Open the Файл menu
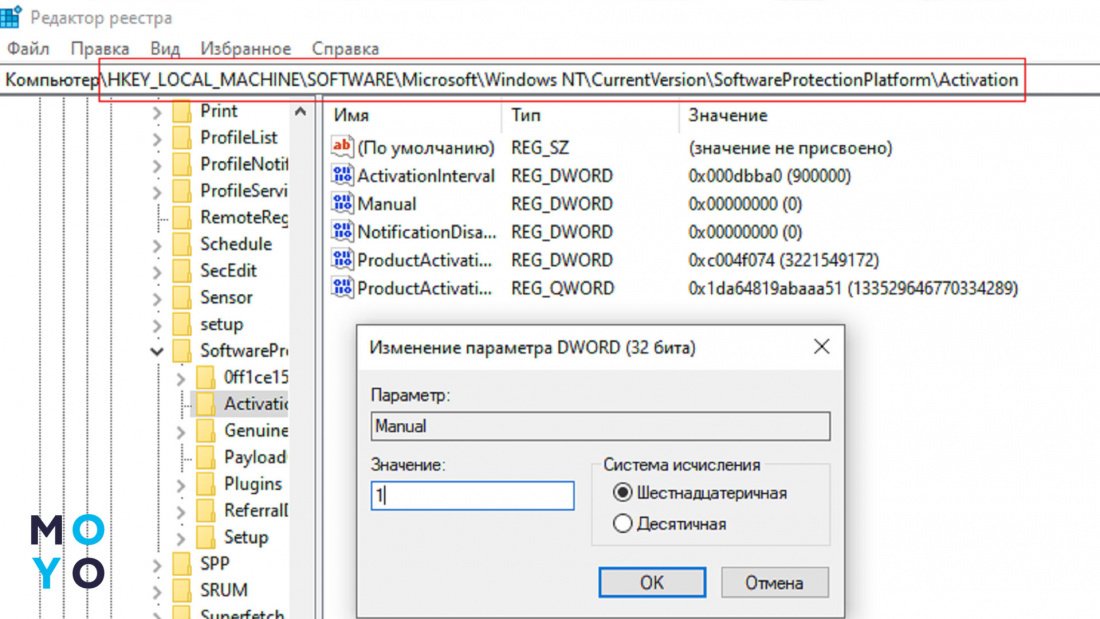1100x619 pixels. click(x=27, y=48)
